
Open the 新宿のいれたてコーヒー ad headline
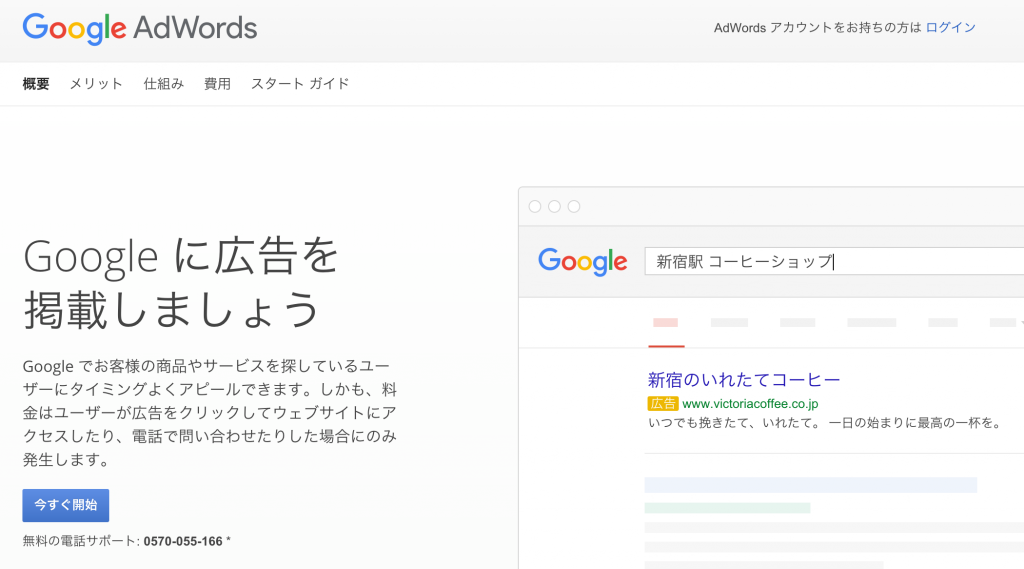(743, 380)
